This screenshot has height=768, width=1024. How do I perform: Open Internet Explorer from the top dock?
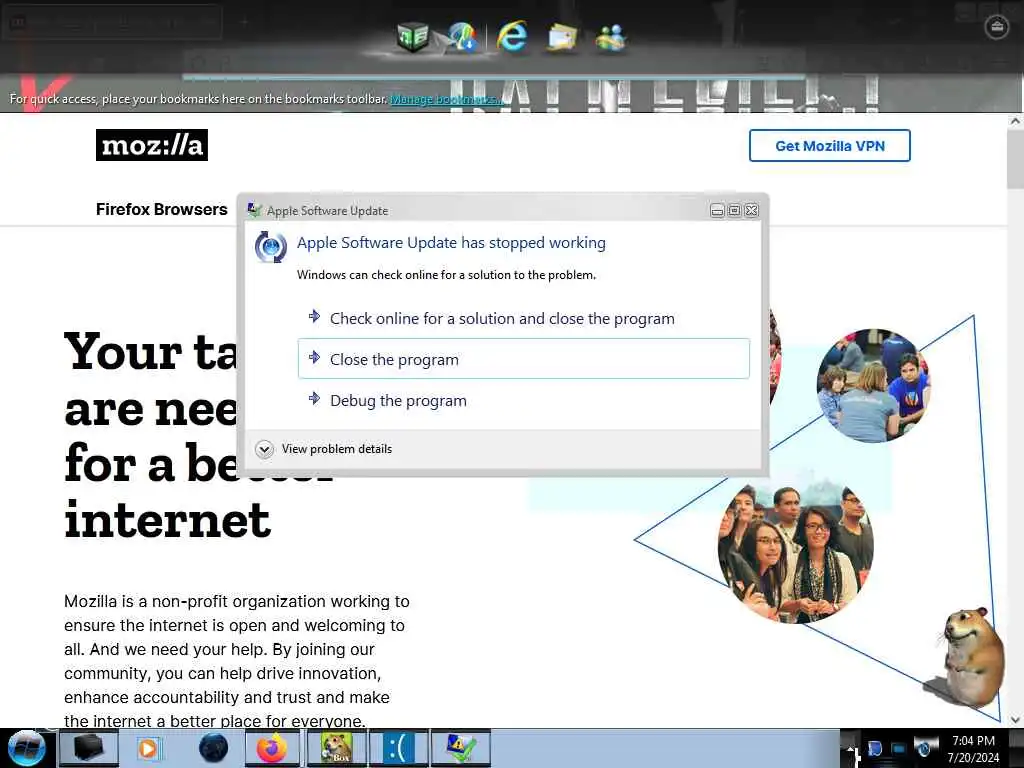pos(511,36)
